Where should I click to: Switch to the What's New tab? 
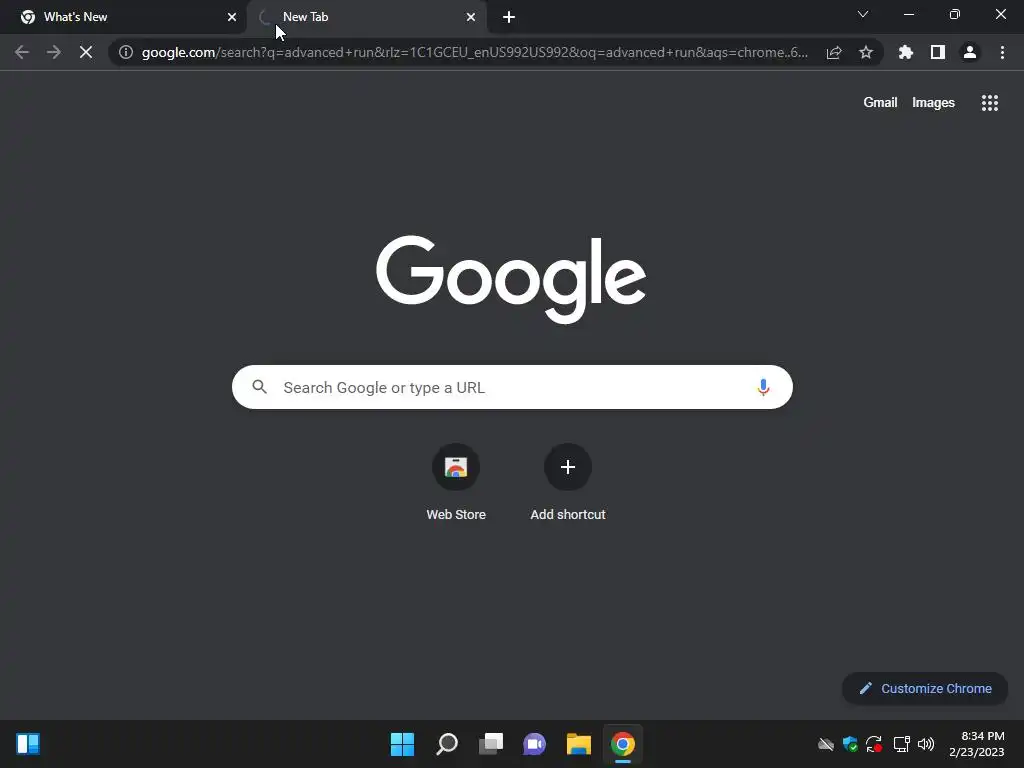click(123, 17)
